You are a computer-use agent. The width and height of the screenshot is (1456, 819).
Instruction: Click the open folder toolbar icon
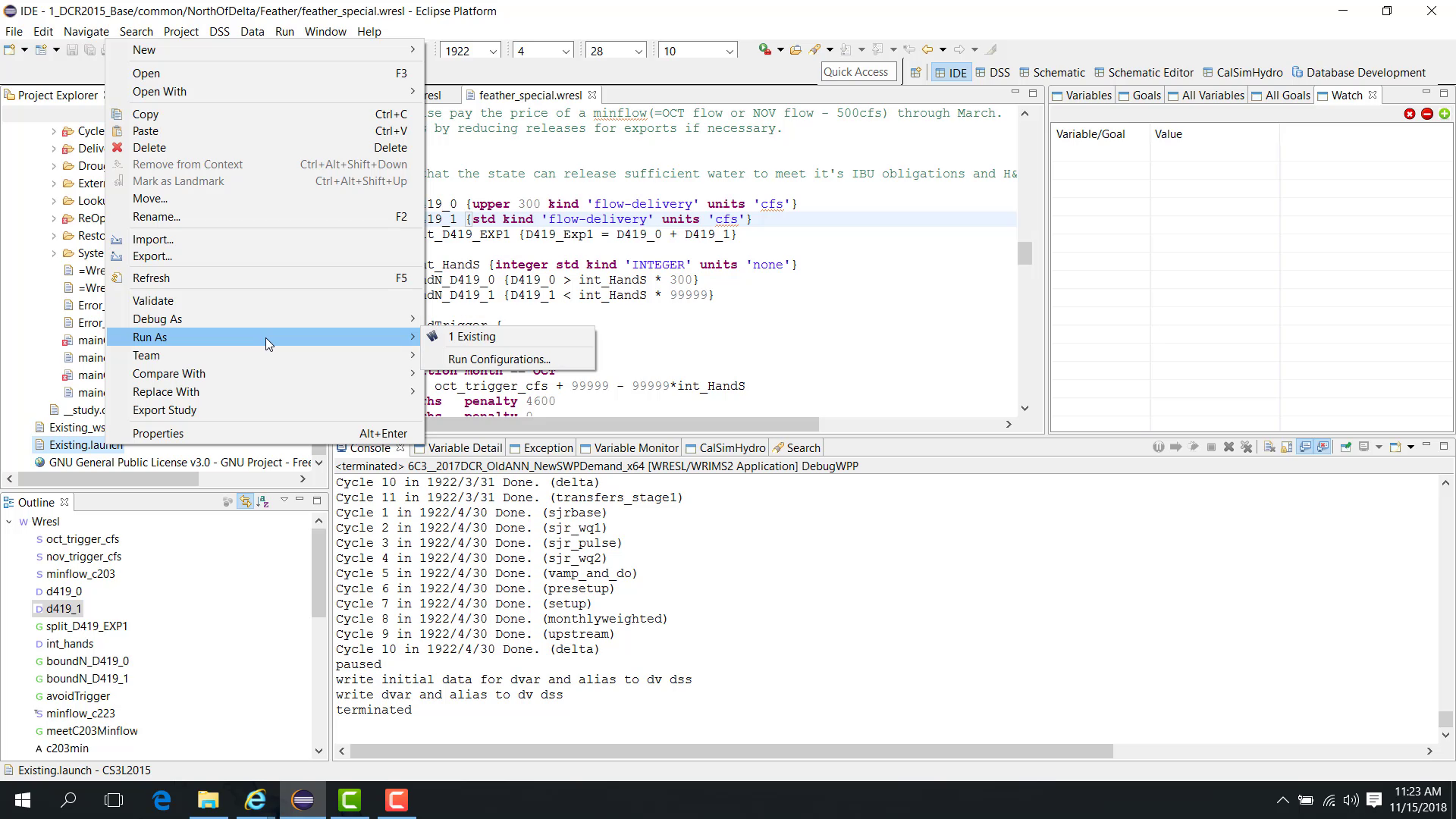[795, 50]
